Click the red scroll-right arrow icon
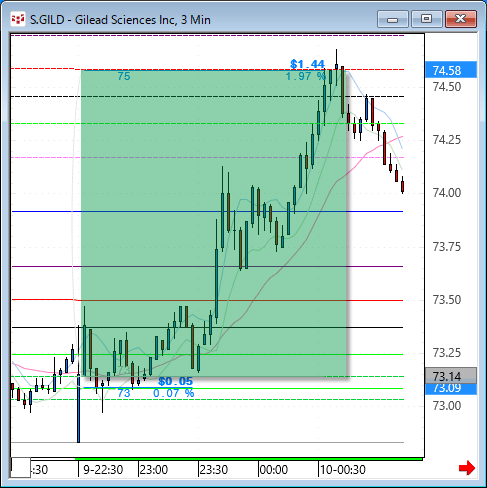 point(466,468)
